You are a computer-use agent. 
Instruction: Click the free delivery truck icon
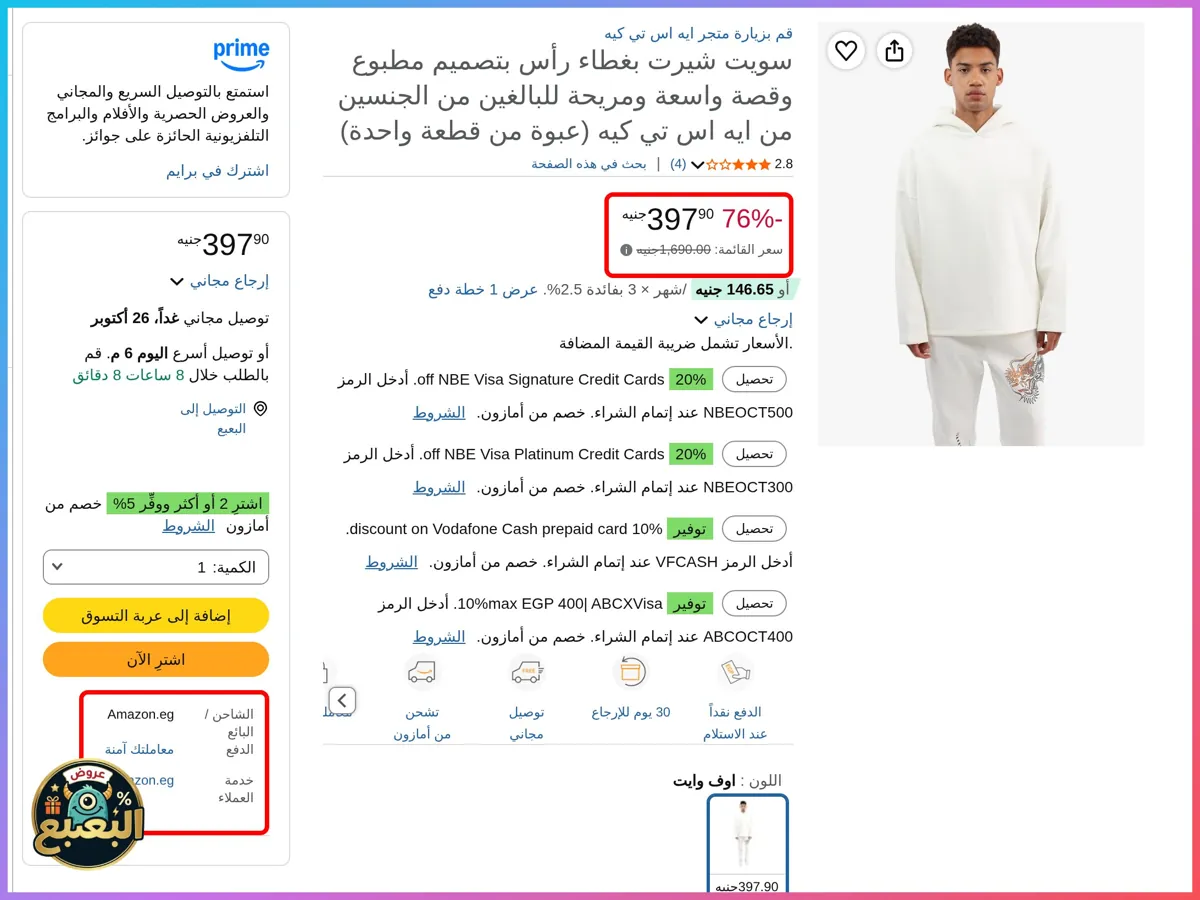pyautogui.click(x=527, y=673)
